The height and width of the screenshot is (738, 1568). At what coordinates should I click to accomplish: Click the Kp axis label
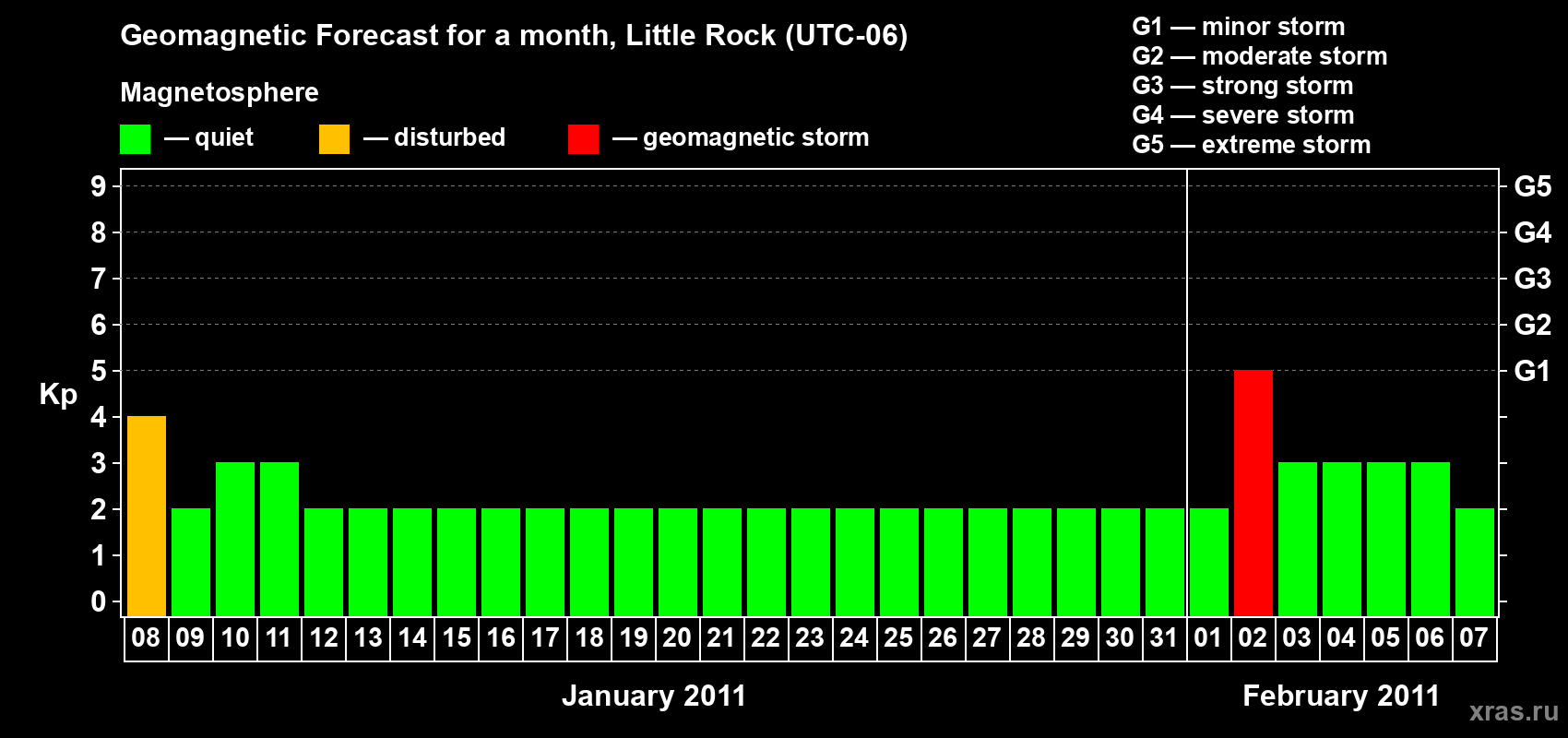58,395
